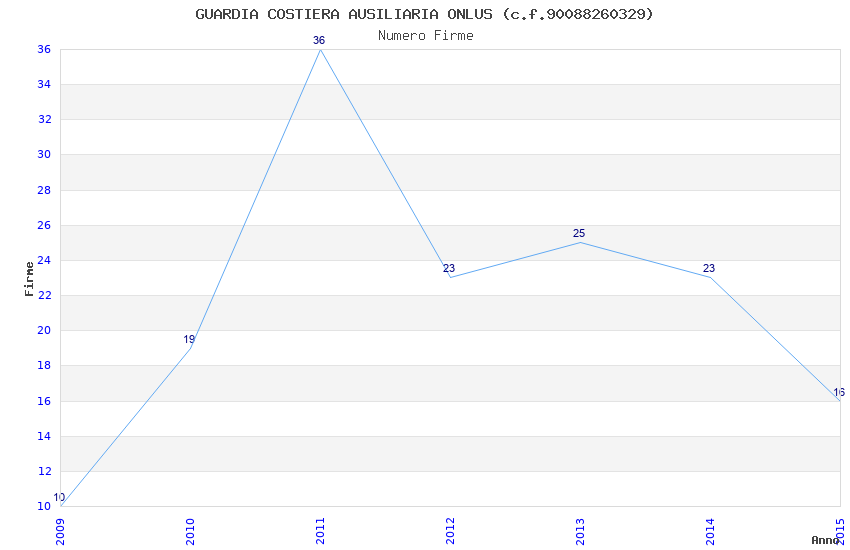
Task: Click the data label 23 above 2012
Action: click(x=449, y=269)
